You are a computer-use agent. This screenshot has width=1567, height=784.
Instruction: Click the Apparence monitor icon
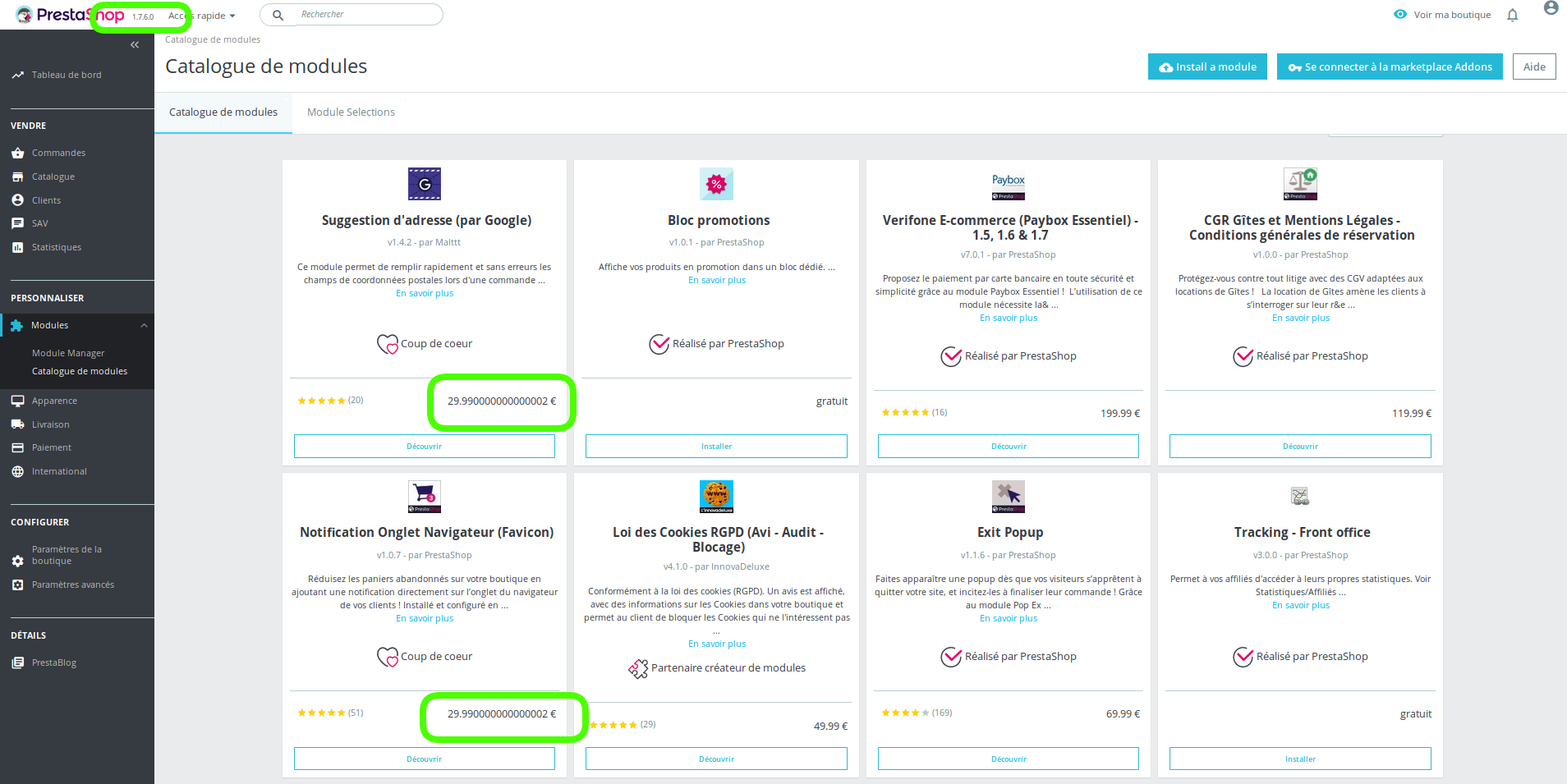tap(18, 401)
